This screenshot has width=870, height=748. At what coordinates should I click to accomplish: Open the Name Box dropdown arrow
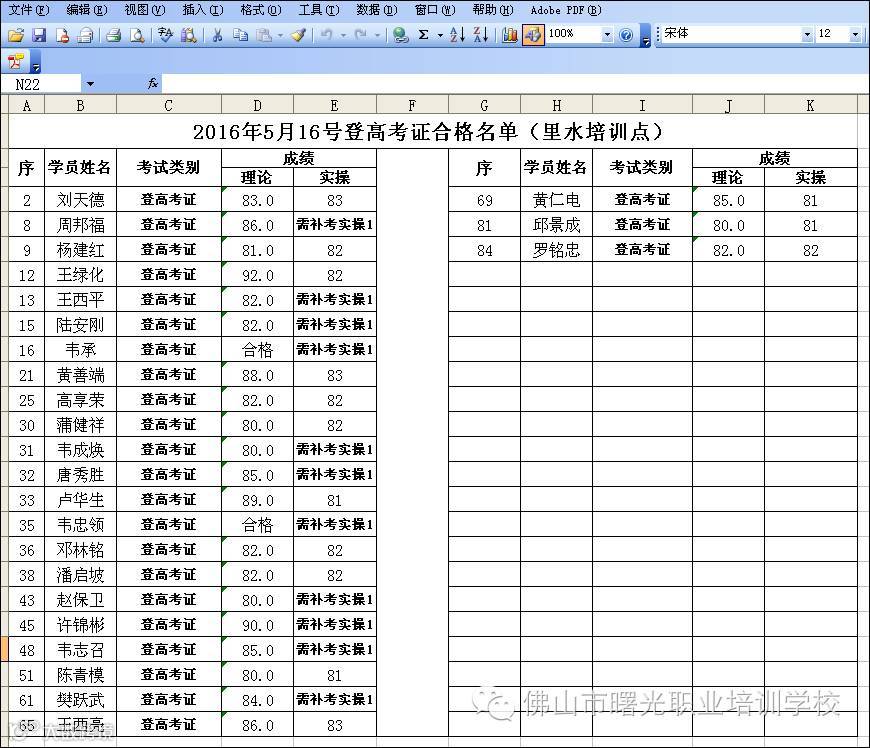(90, 84)
